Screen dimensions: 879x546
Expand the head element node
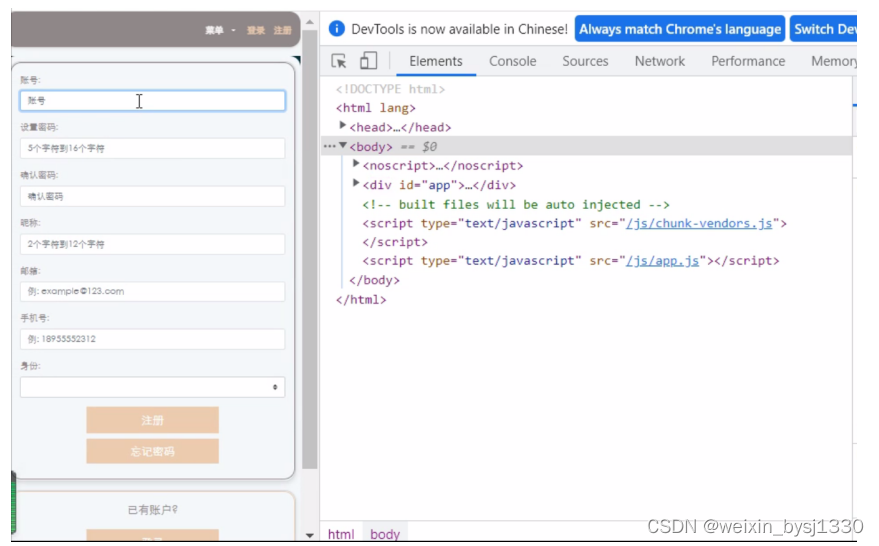tap(342, 126)
